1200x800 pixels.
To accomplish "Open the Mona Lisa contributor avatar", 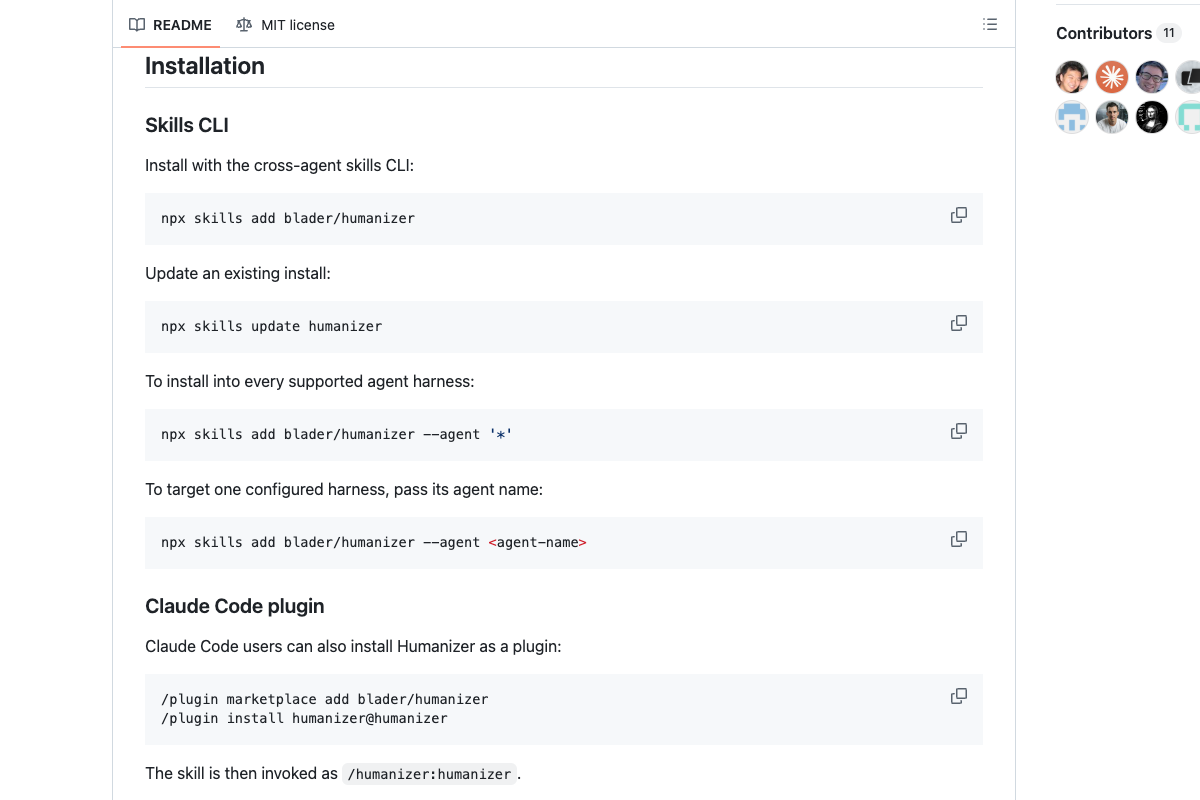I will point(1152,117).
